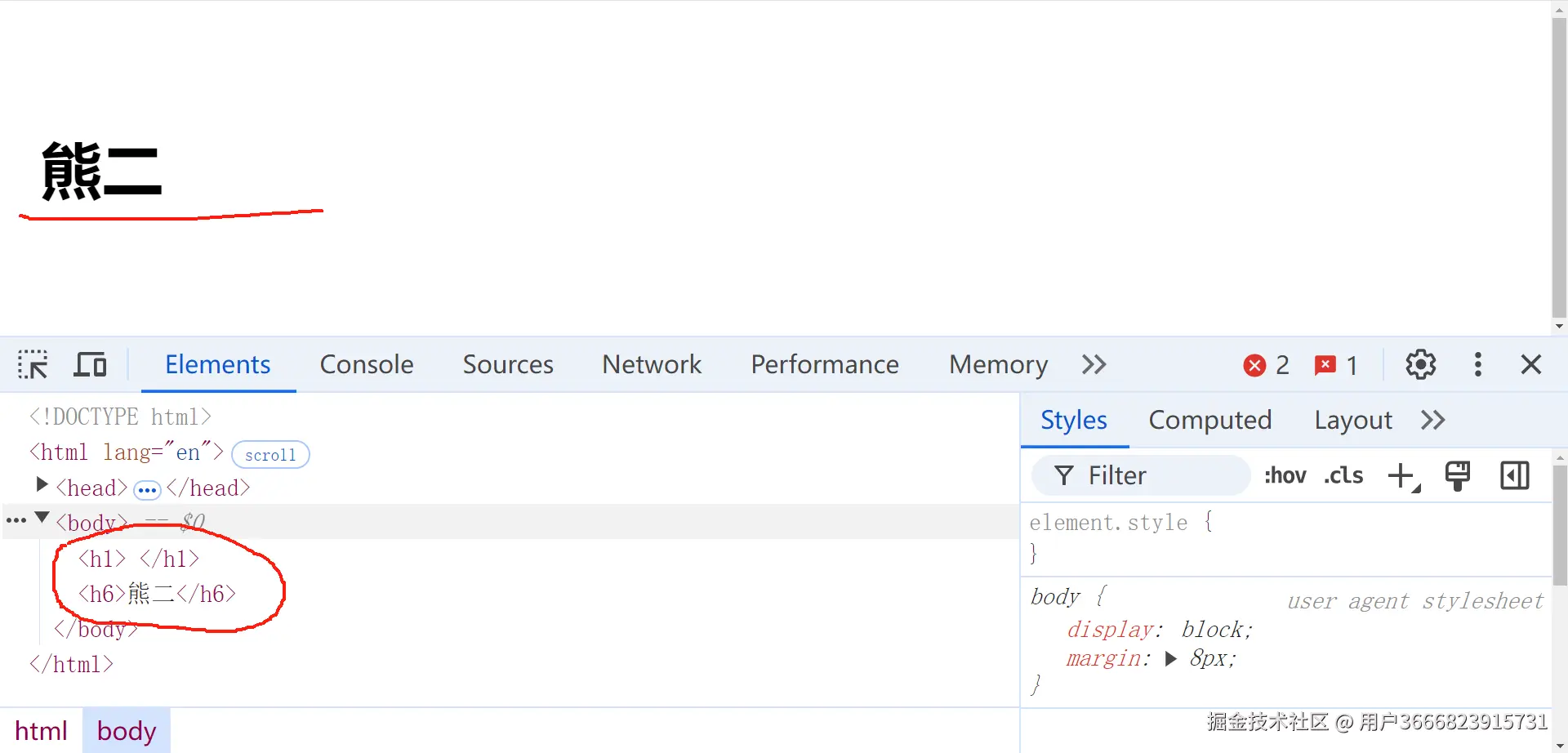Add a new style rule
1568x753 pixels.
coord(1402,475)
